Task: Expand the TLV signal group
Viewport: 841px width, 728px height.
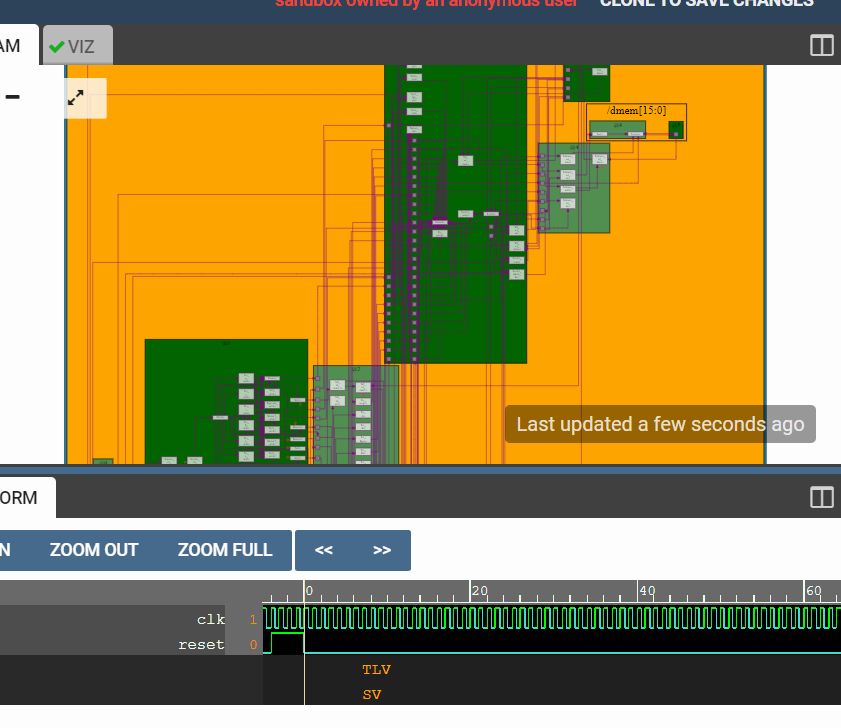Action: click(377, 670)
